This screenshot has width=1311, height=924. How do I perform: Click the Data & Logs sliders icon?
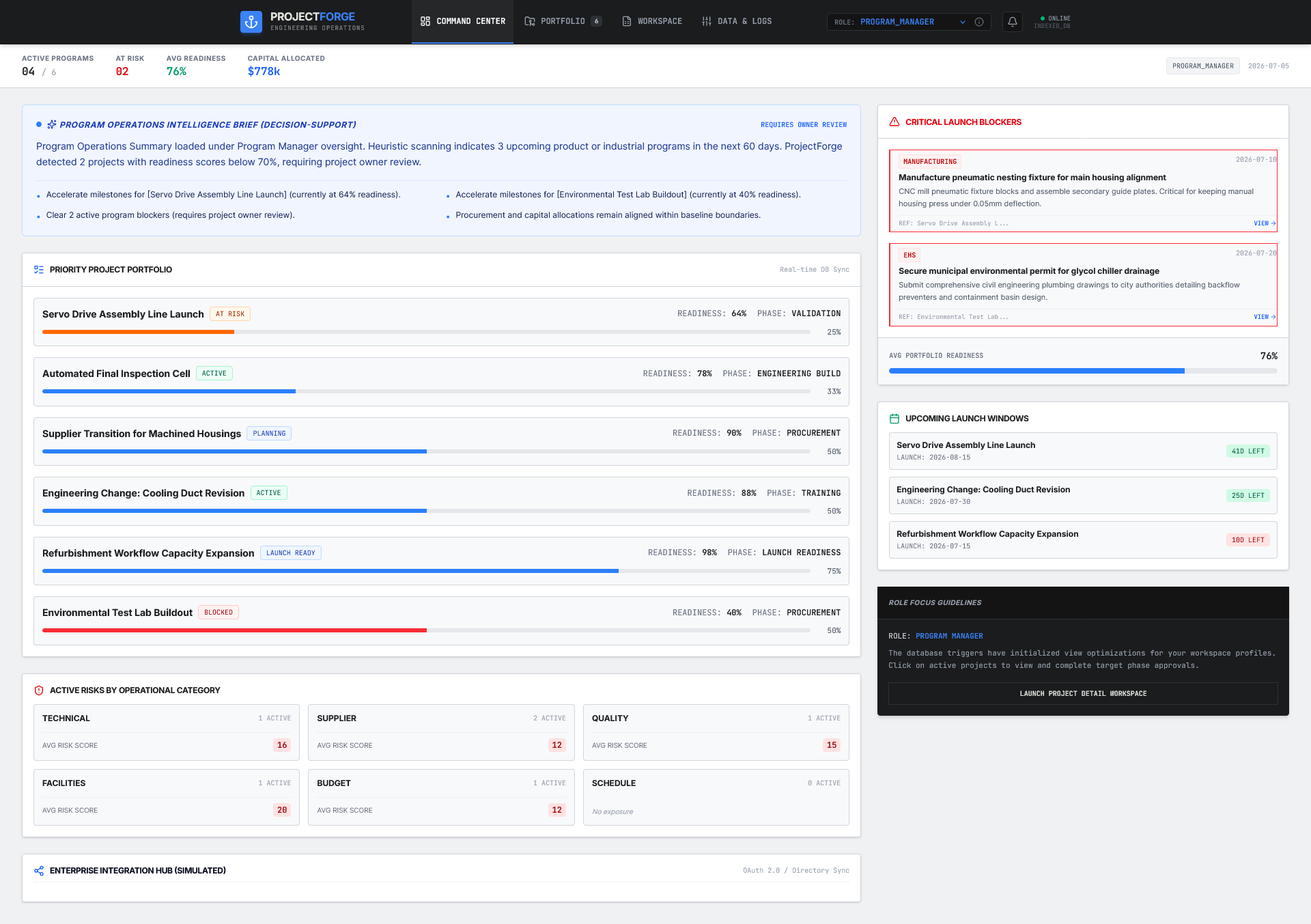tap(707, 21)
